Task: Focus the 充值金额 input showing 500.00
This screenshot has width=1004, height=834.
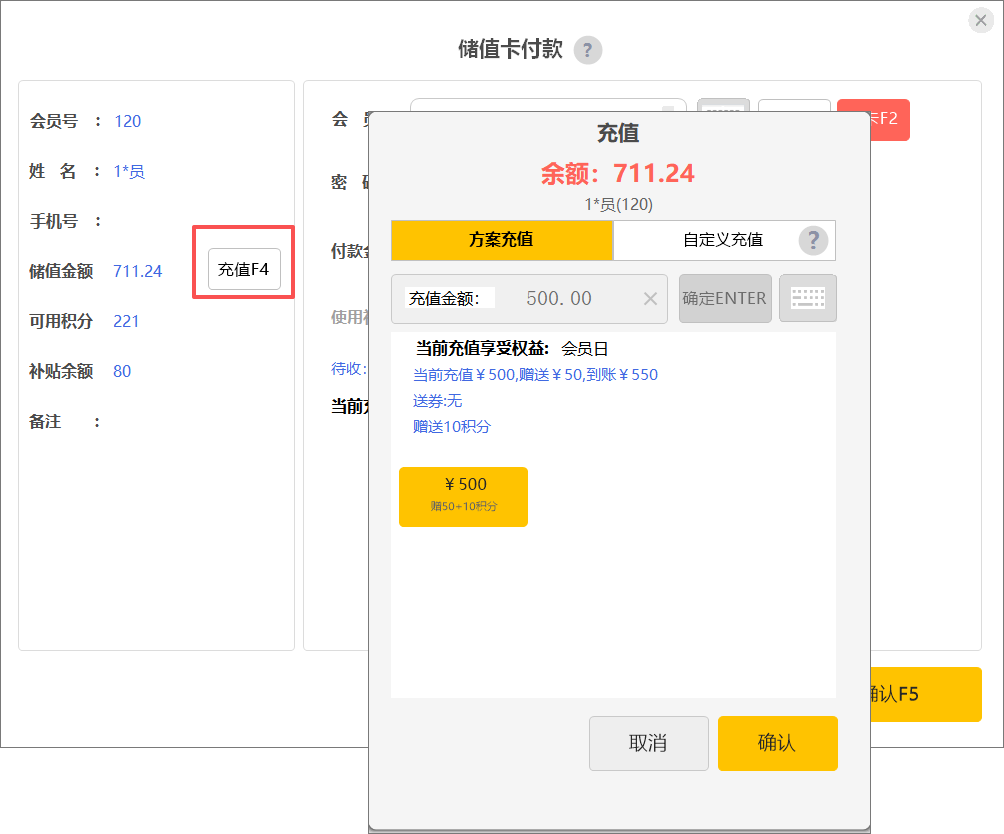Action: coord(558,299)
